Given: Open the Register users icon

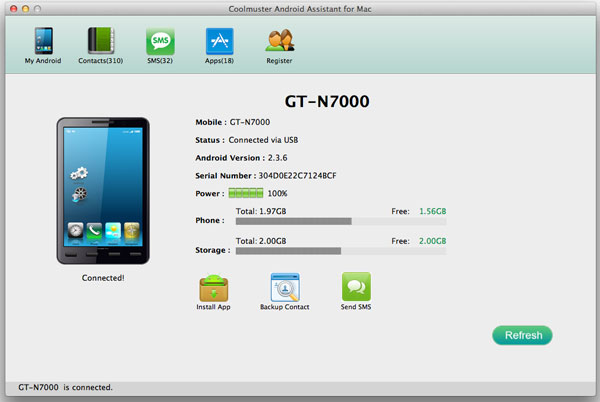Looking at the screenshot, I should (x=279, y=40).
